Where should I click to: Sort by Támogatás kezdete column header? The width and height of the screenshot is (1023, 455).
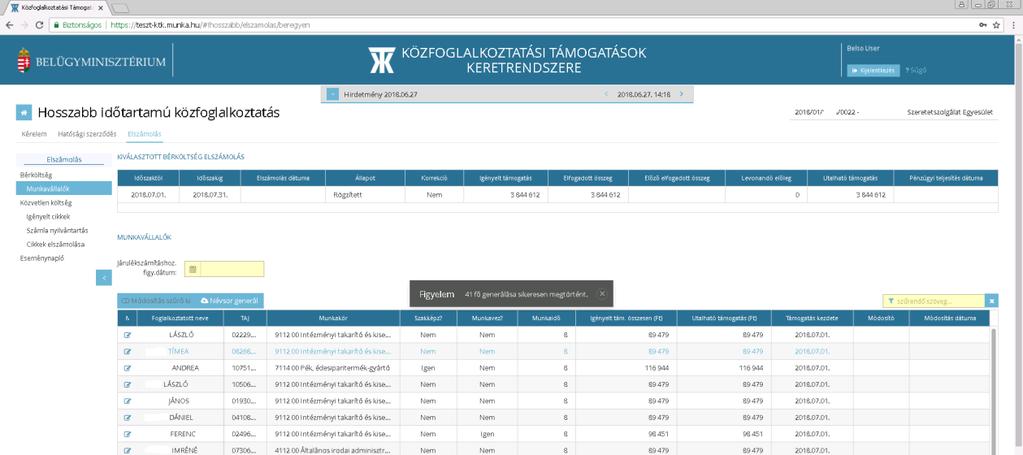(x=812, y=319)
